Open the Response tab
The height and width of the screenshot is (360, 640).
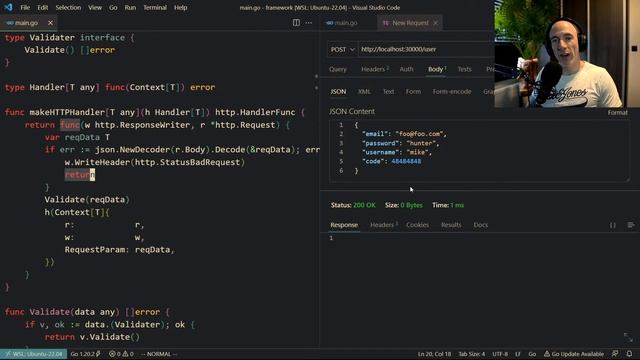pyautogui.click(x=344, y=225)
